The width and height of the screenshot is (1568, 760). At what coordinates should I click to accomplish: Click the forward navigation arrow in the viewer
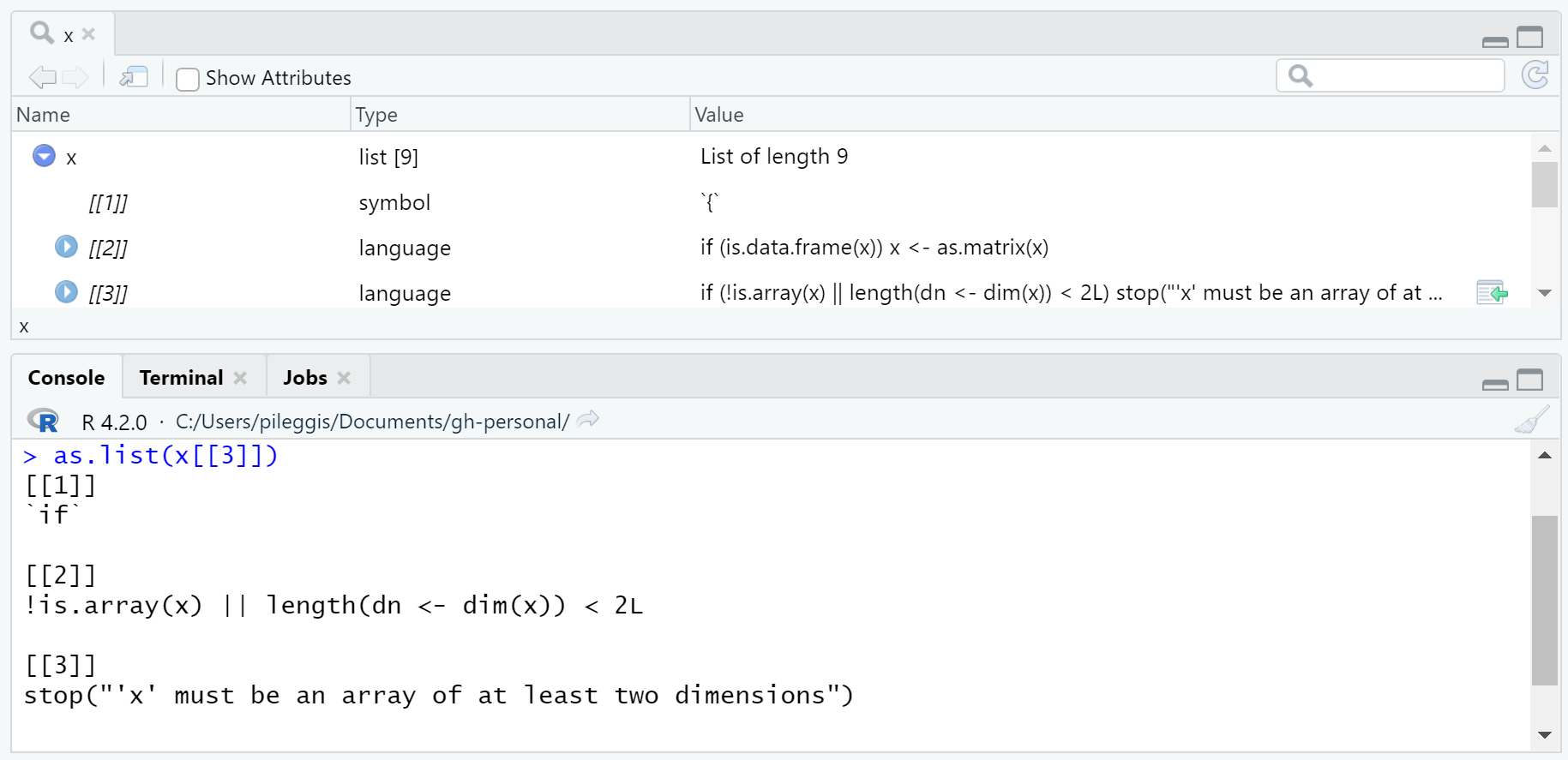[75, 77]
